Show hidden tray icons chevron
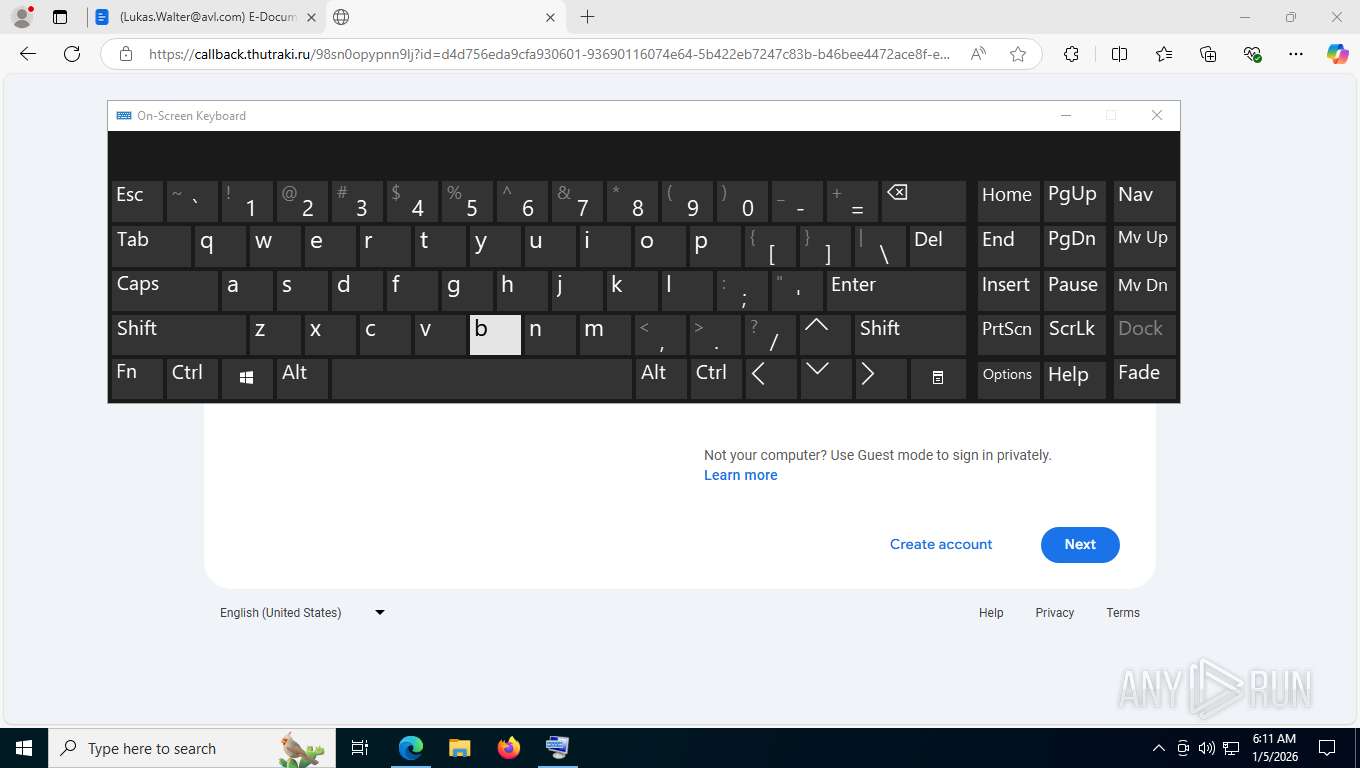Screen dimensions: 1360x768 pos(1159,748)
